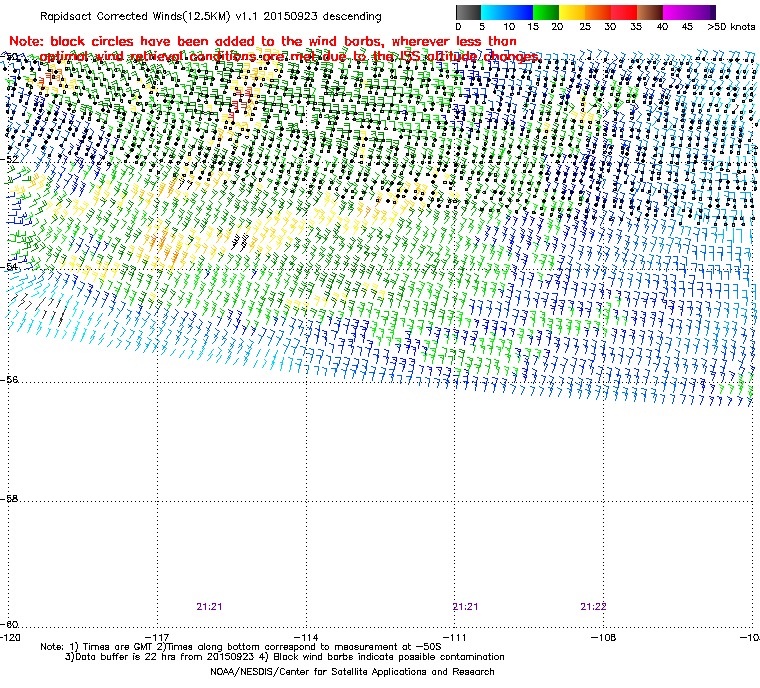The image size is (760, 688).
Task: Click the '20150923 descending' text in the title
Action: tap(322, 16)
